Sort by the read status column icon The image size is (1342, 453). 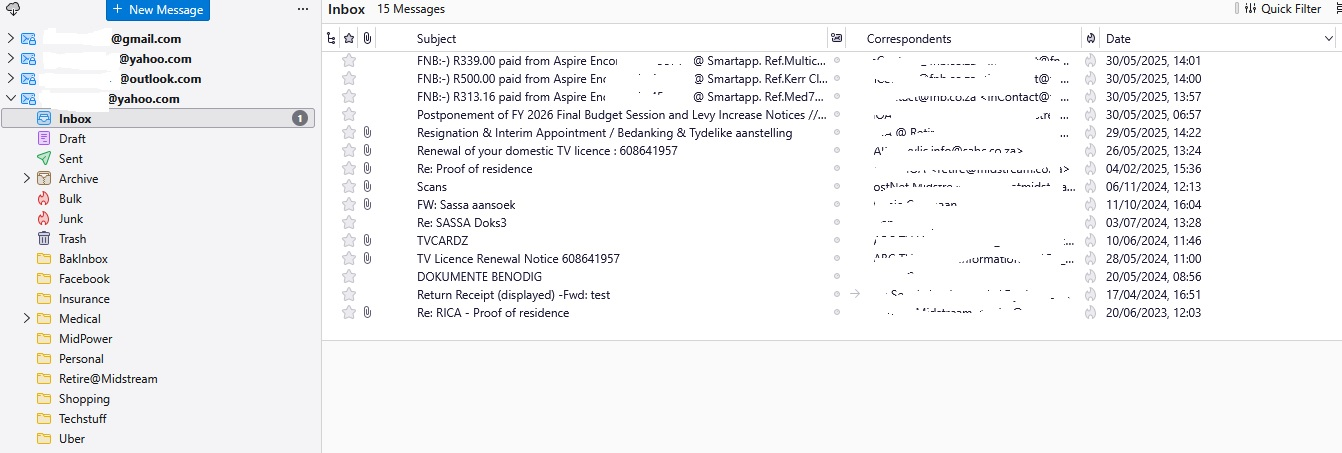point(836,39)
